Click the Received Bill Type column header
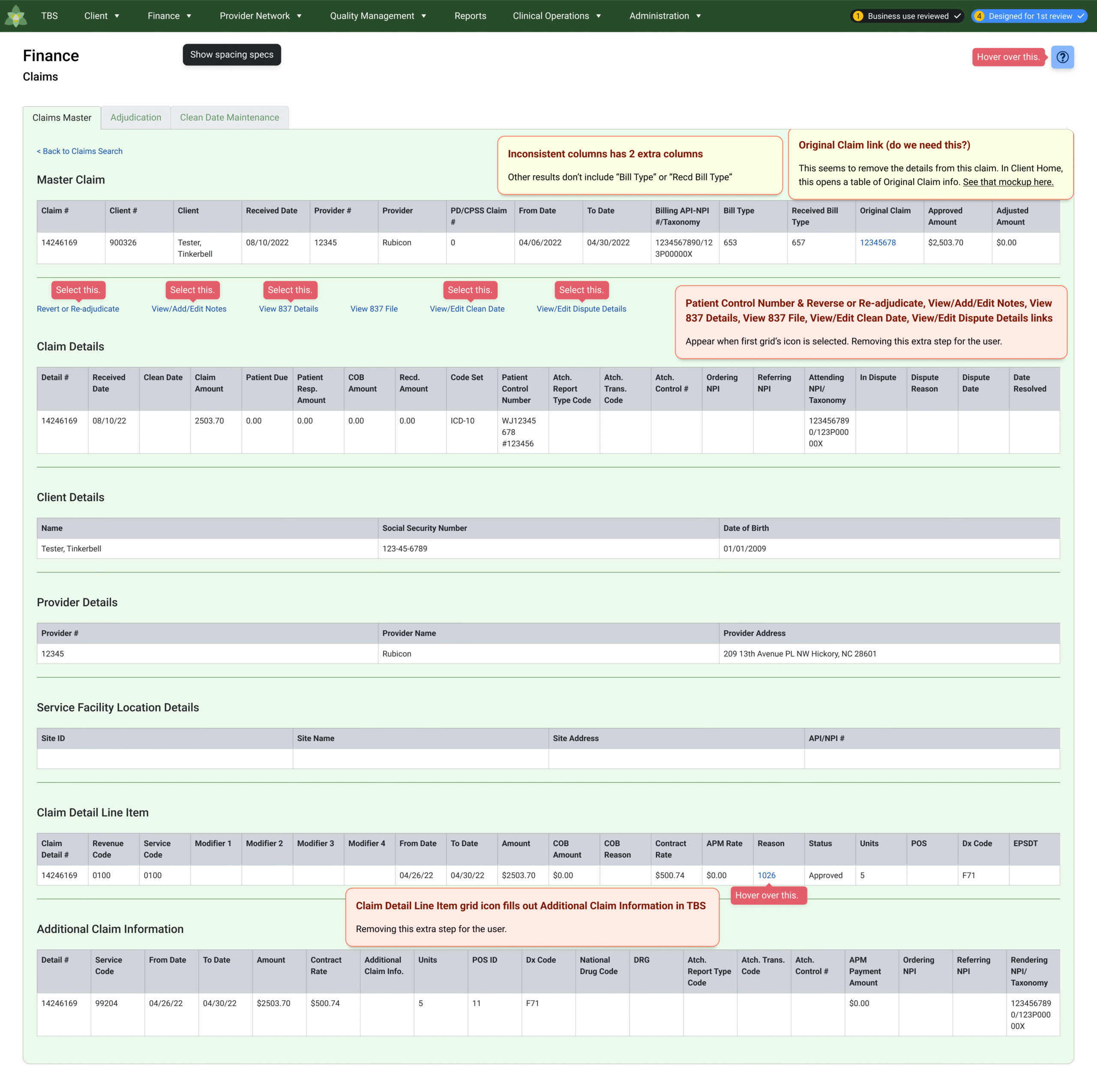1097x1092 pixels. (x=821, y=216)
